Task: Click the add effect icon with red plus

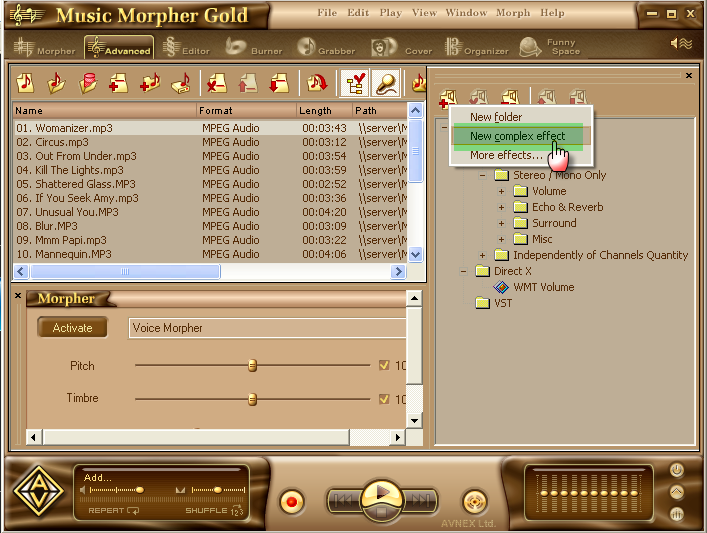Action: click(x=448, y=98)
